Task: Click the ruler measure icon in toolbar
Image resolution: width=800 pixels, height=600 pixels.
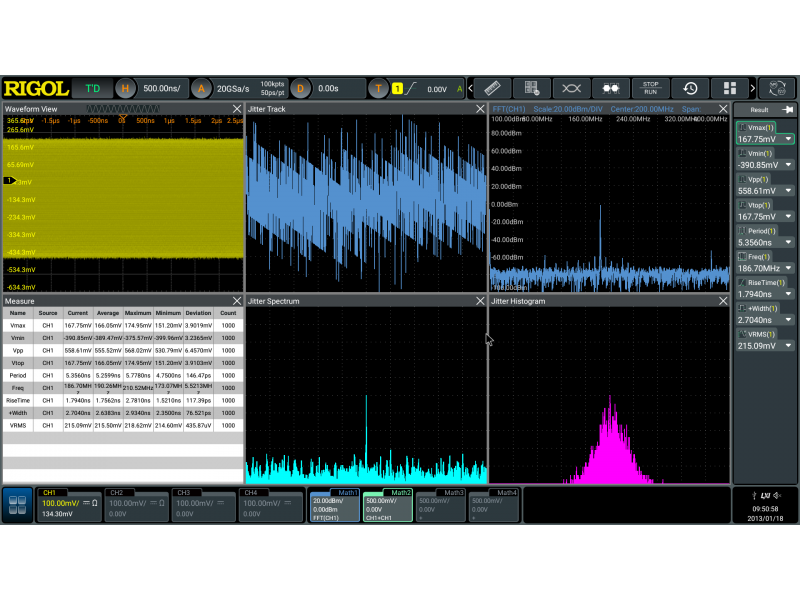Action: 491,88
